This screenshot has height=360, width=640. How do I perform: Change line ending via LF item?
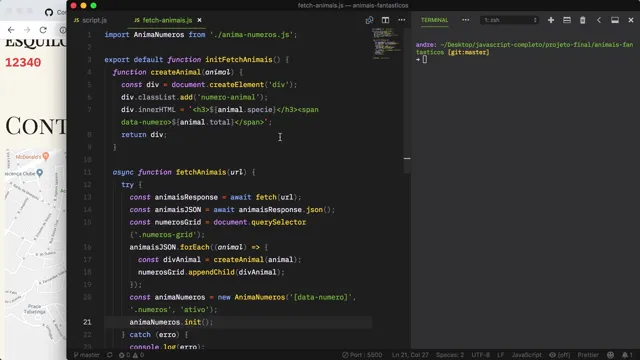click(501, 355)
